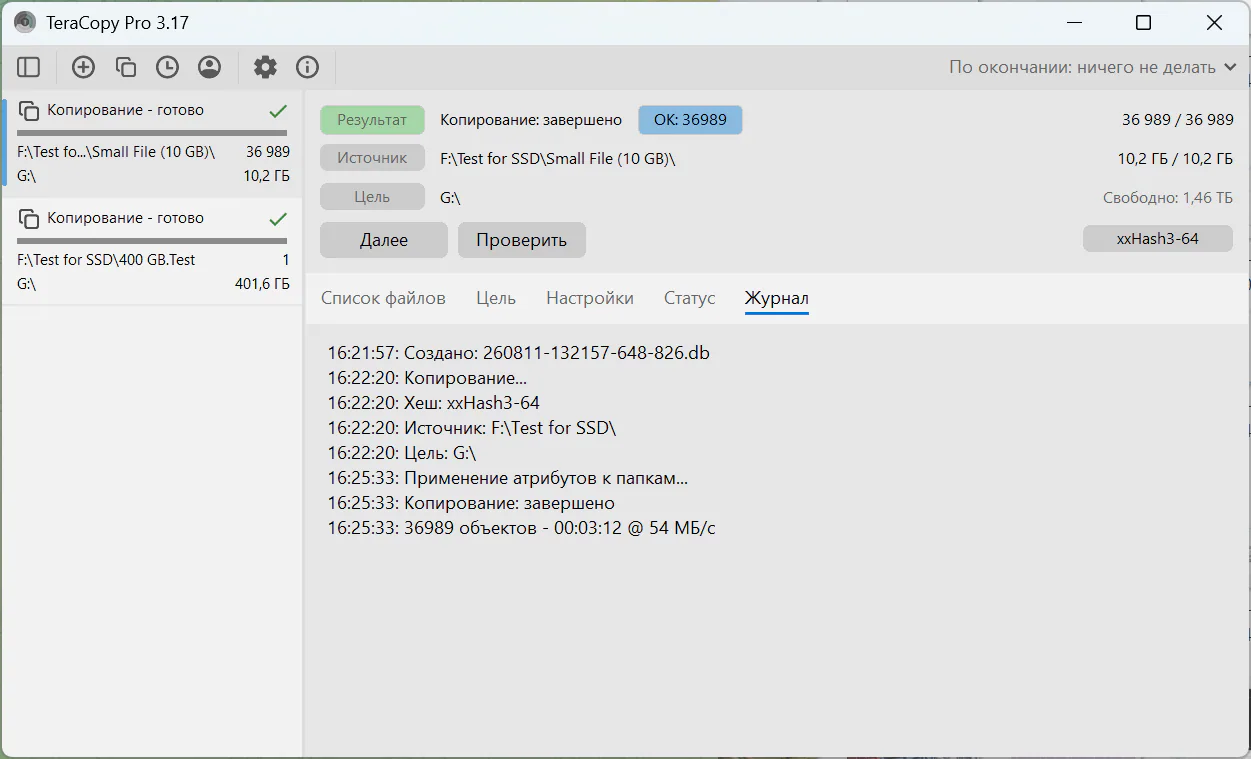Click green checkmark of 400 GB.Test task

coord(278,219)
